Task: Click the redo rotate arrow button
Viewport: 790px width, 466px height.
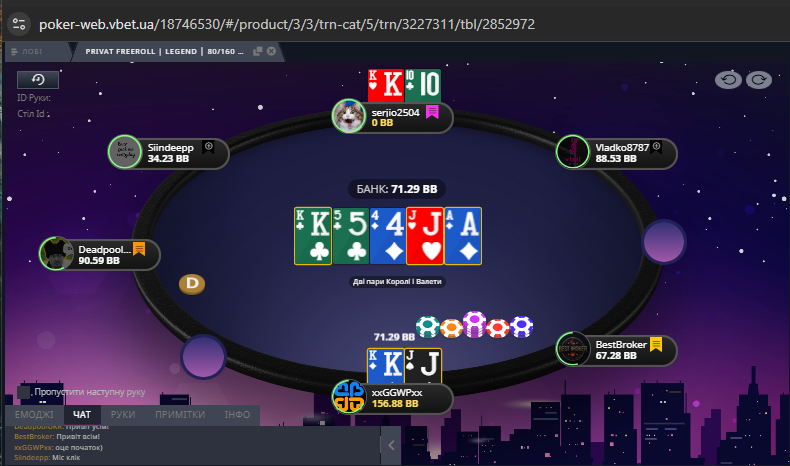Action: [759, 80]
